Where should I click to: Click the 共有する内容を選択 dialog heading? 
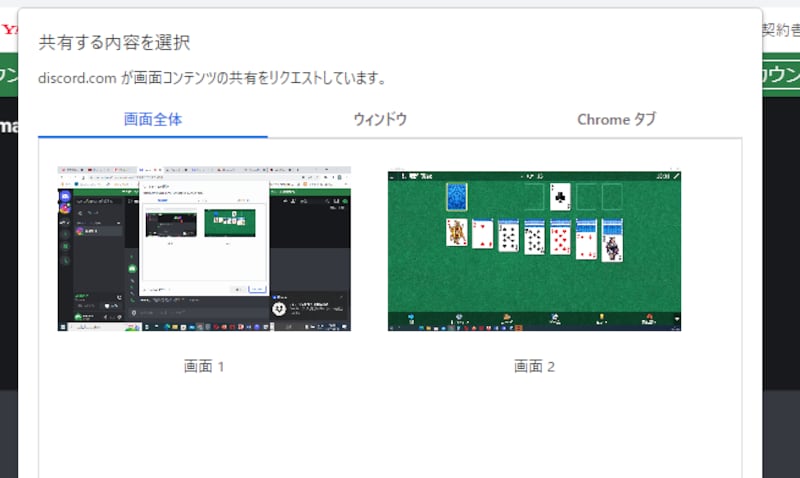point(114,43)
